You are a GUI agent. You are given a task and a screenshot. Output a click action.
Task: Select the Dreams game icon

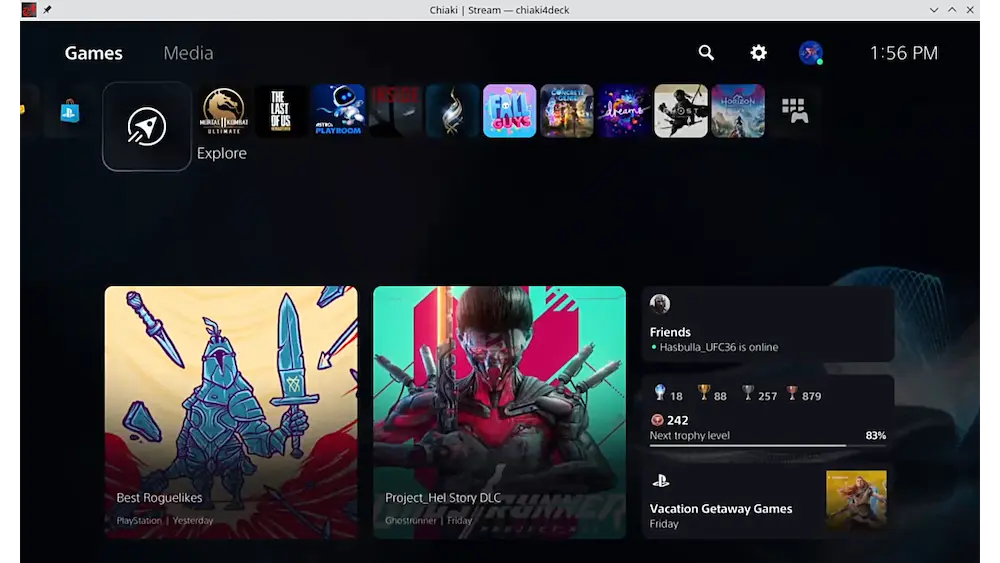point(624,111)
